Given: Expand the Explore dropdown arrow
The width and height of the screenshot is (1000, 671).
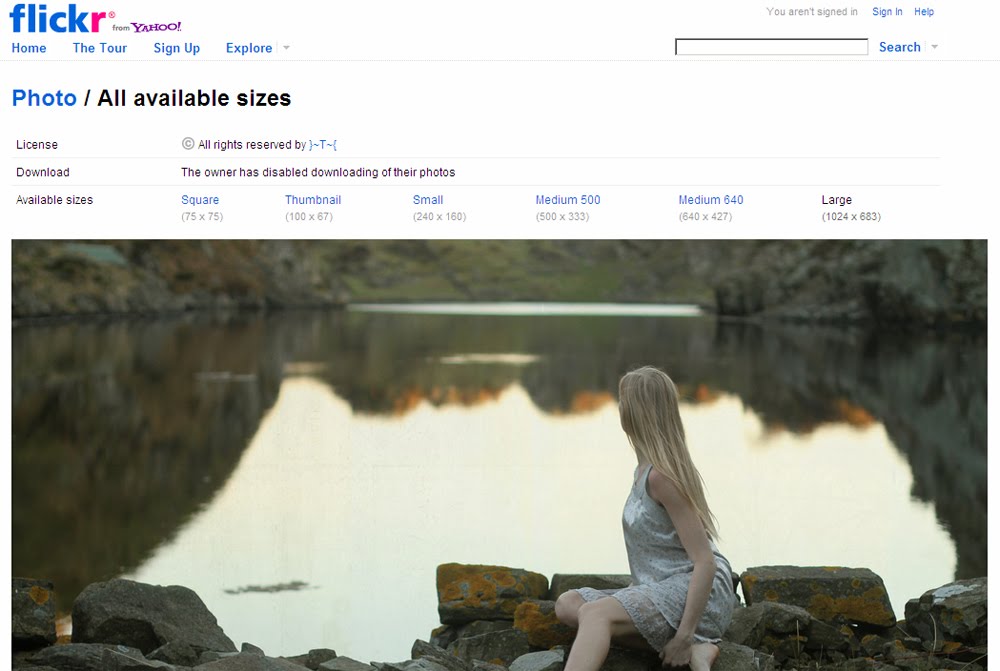Looking at the screenshot, I should pos(287,48).
